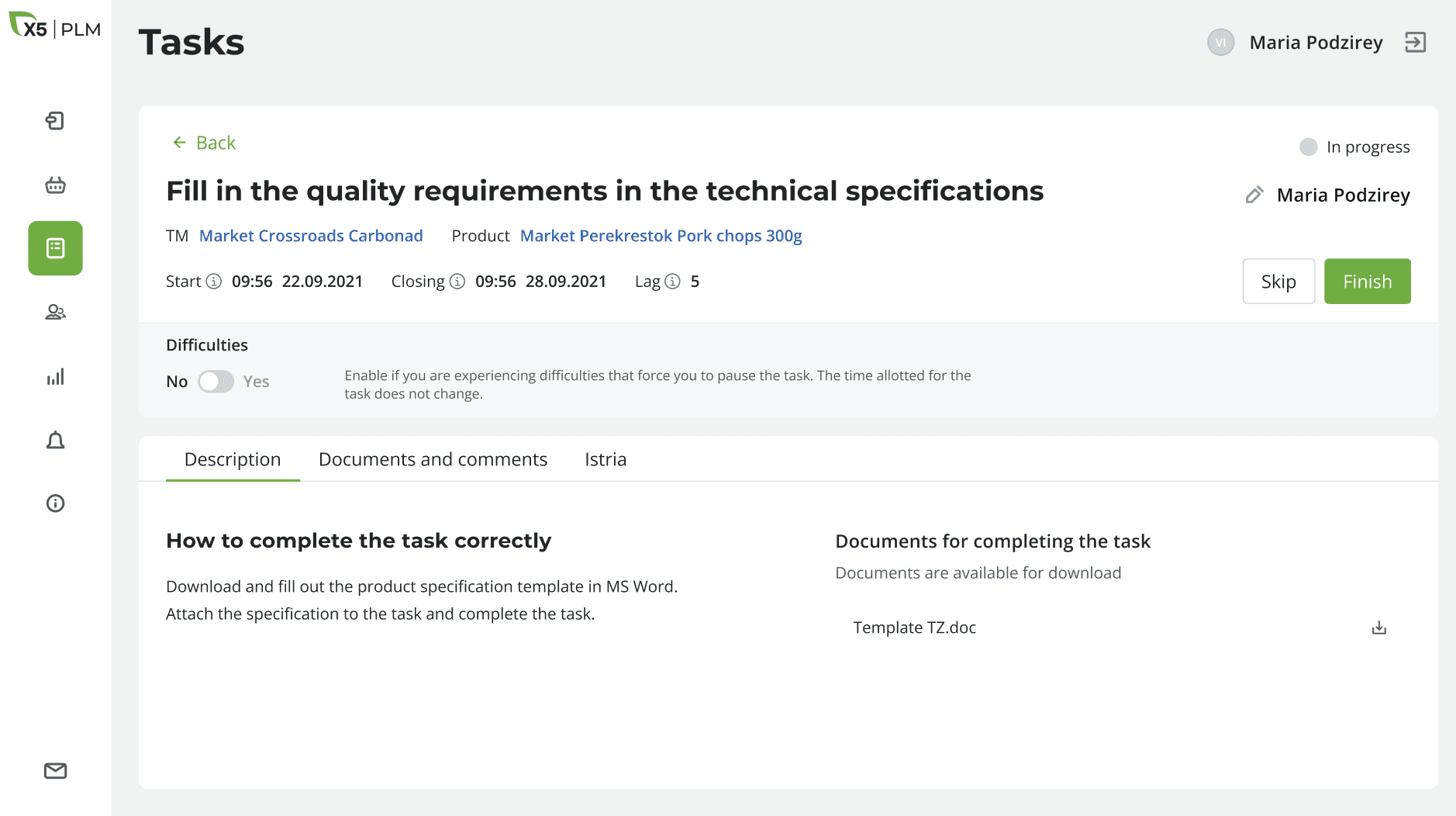This screenshot has height=816, width=1456.
Task: Open the users group sidebar icon
Action: (55, 312)
